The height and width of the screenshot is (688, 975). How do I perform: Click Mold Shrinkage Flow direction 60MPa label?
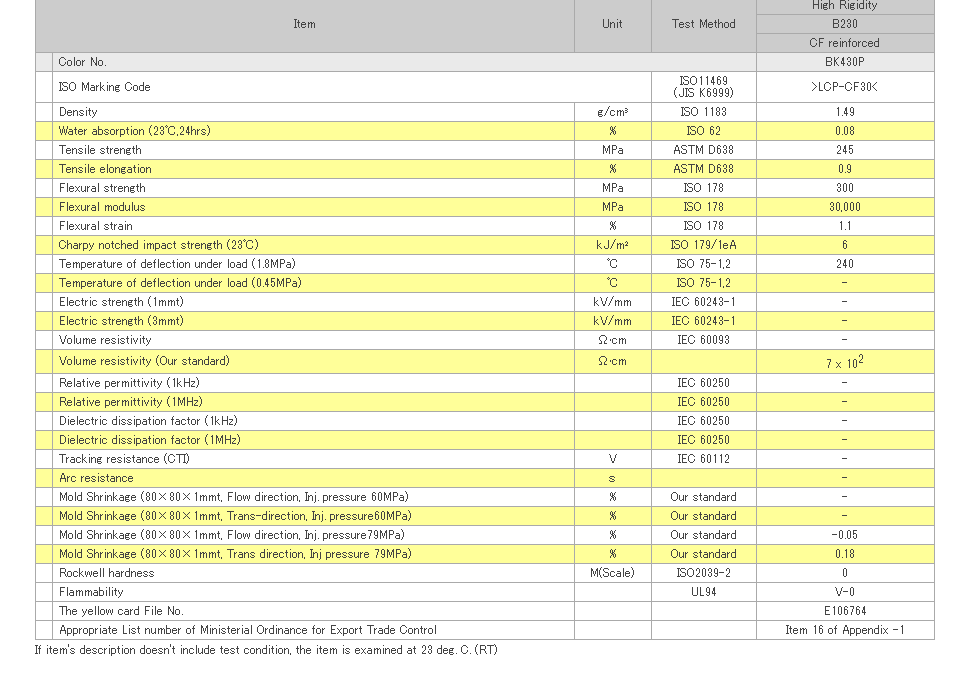(x=234, y=497)
